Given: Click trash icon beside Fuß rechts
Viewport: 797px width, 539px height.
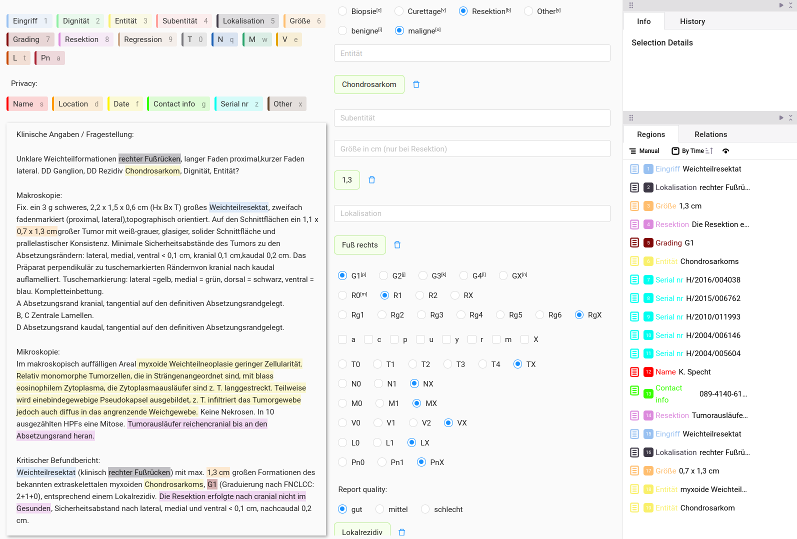Looking at the screenshot, I should [x=396, y=244].
